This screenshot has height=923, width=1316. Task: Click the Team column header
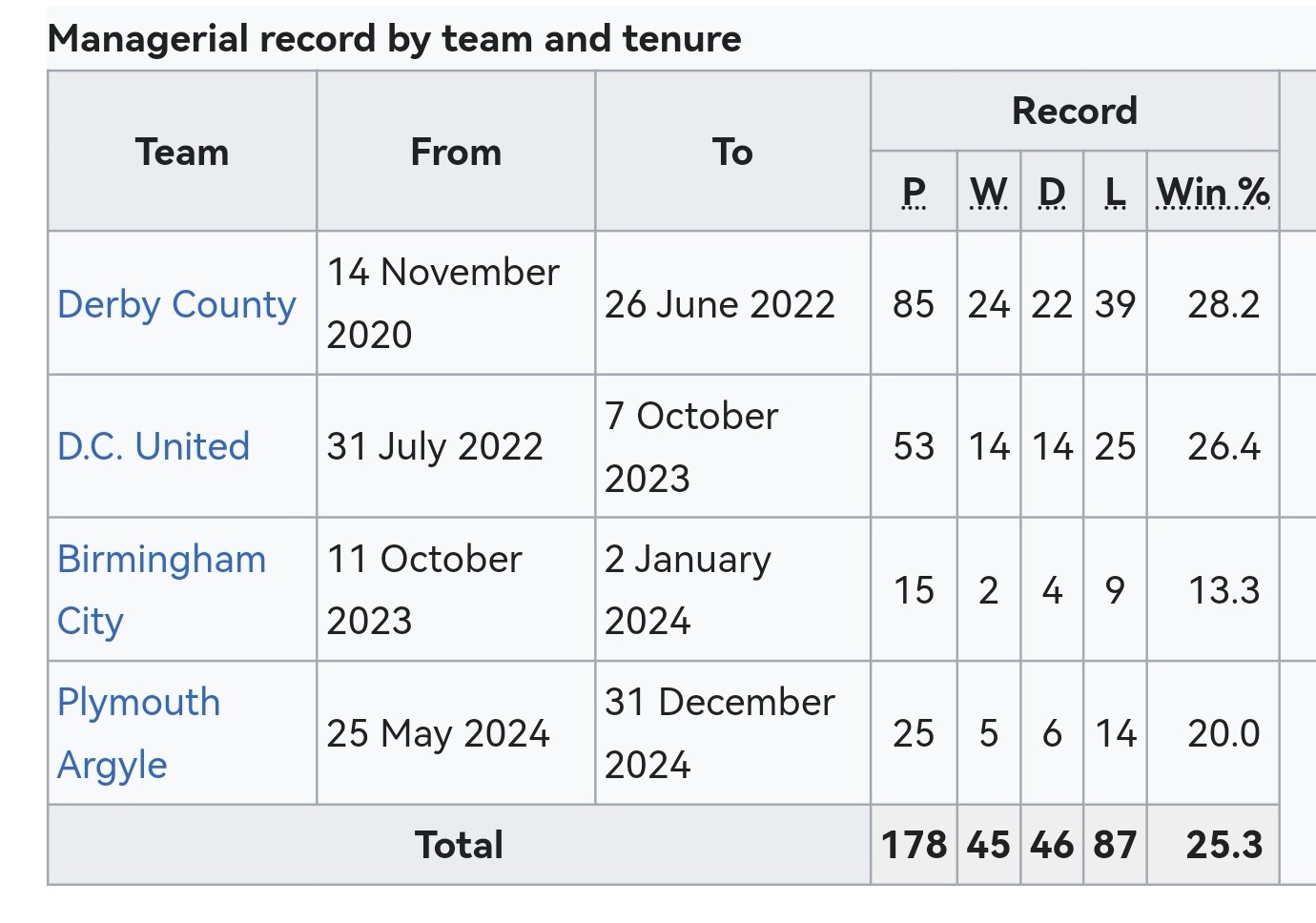tap(182, 152)
